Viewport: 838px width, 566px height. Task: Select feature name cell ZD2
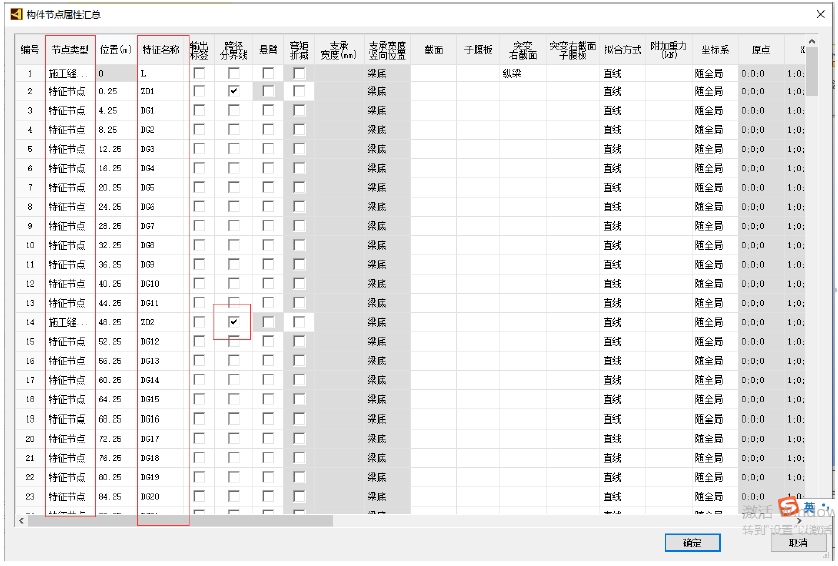[163, 322]
